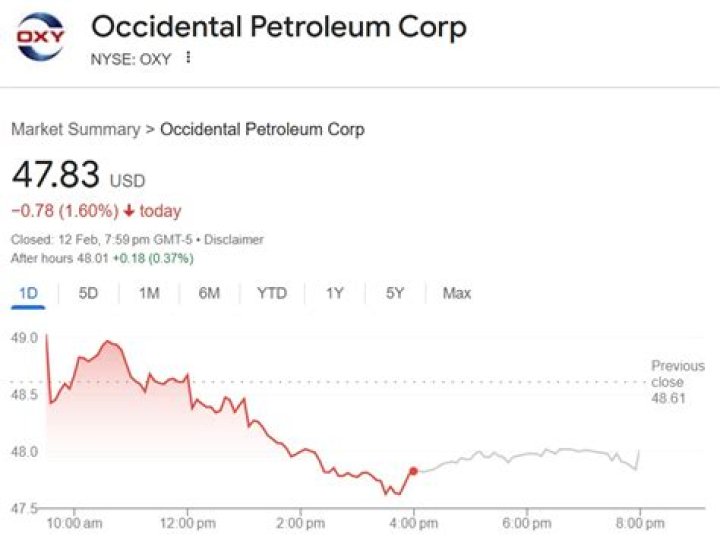Show the 1M price history tab

coord(149,293)
